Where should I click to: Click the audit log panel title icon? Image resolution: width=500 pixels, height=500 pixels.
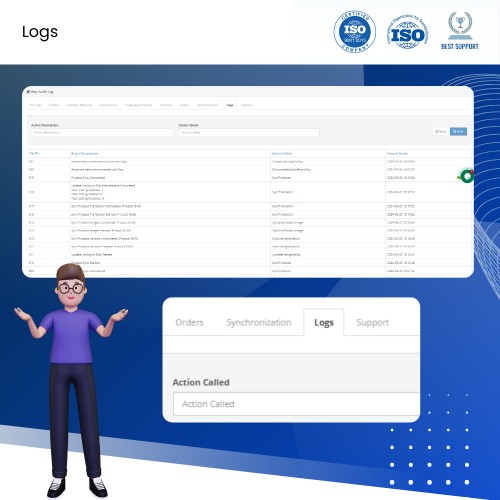(x=28, y=92)
